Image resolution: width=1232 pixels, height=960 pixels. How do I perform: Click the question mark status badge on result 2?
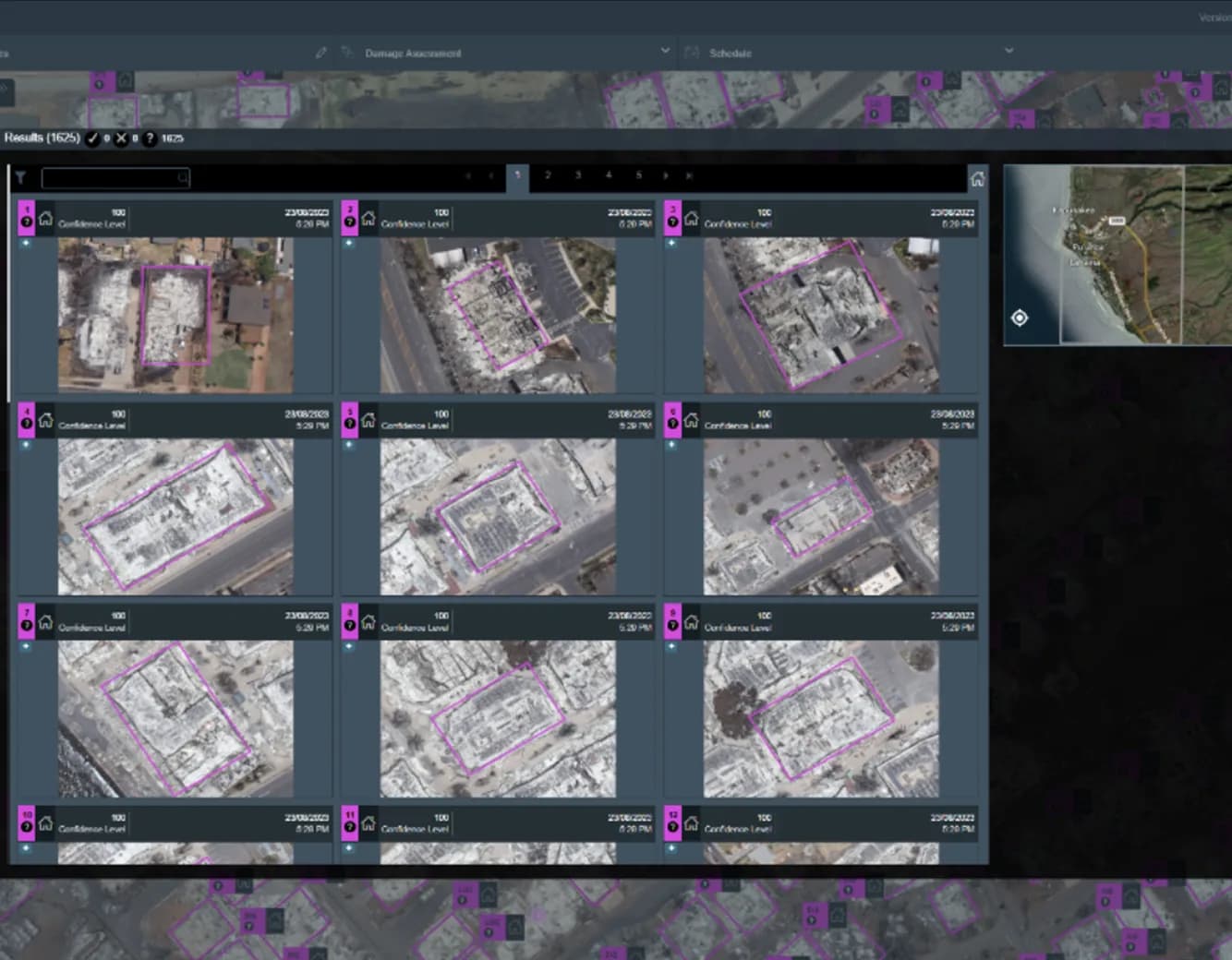click(350, 222)
